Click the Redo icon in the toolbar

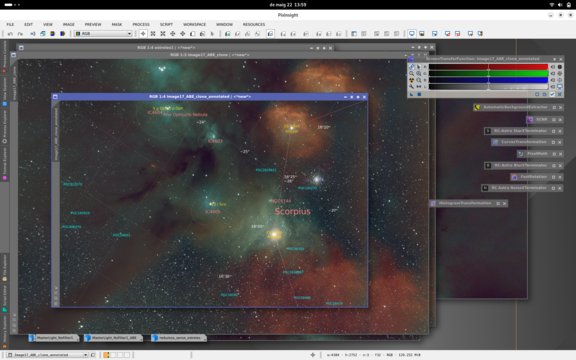pyautogui.click(x=20, y=34)
